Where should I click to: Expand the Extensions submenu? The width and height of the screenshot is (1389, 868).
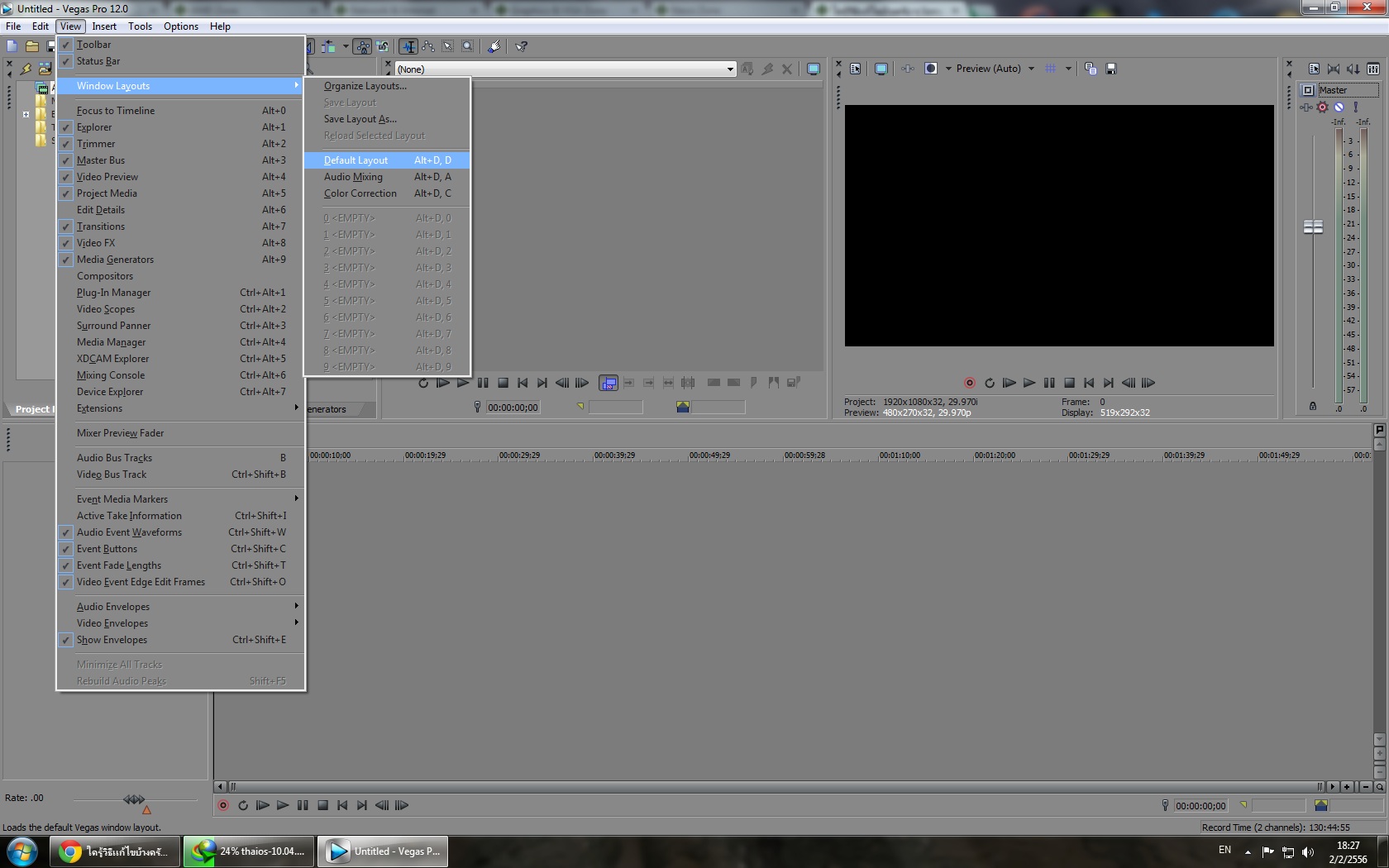point(180,408)
